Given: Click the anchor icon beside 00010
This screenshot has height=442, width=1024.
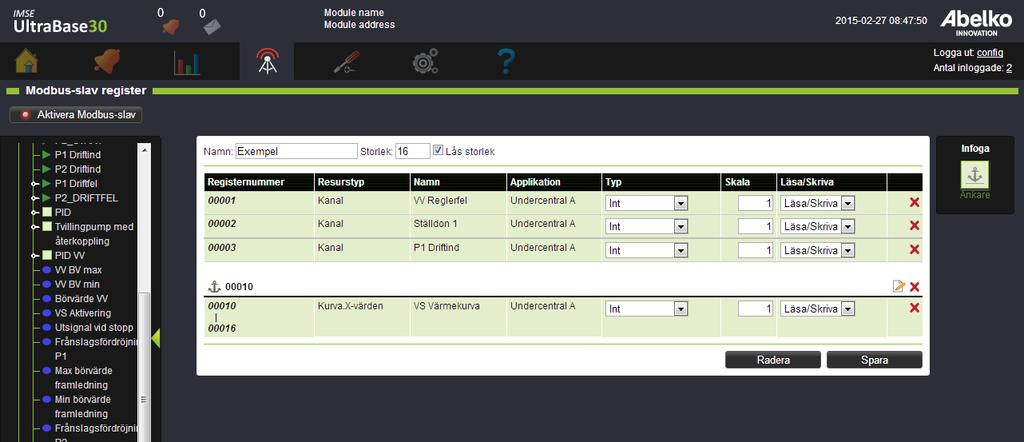Looking at the screenshot, I should [x=214, y=286].
